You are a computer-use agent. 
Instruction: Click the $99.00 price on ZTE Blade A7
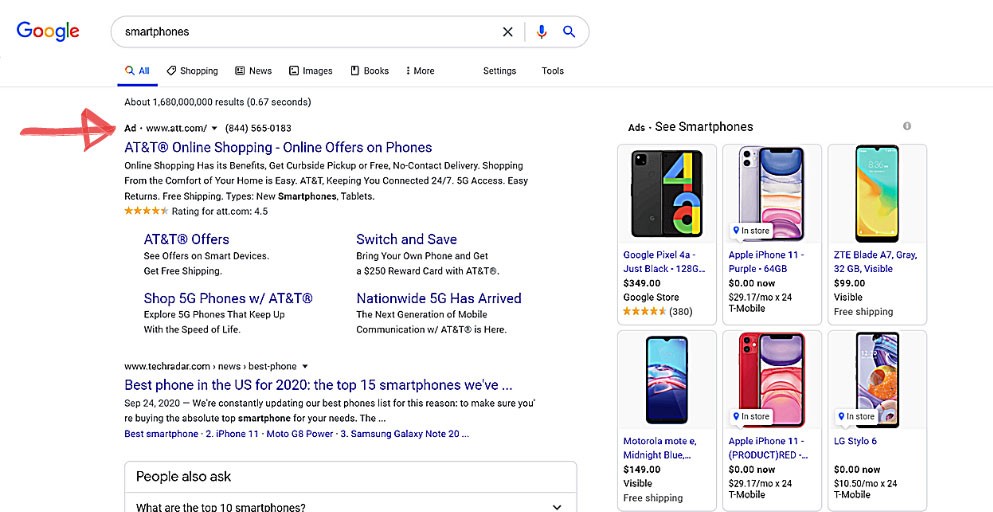(849, 283)
